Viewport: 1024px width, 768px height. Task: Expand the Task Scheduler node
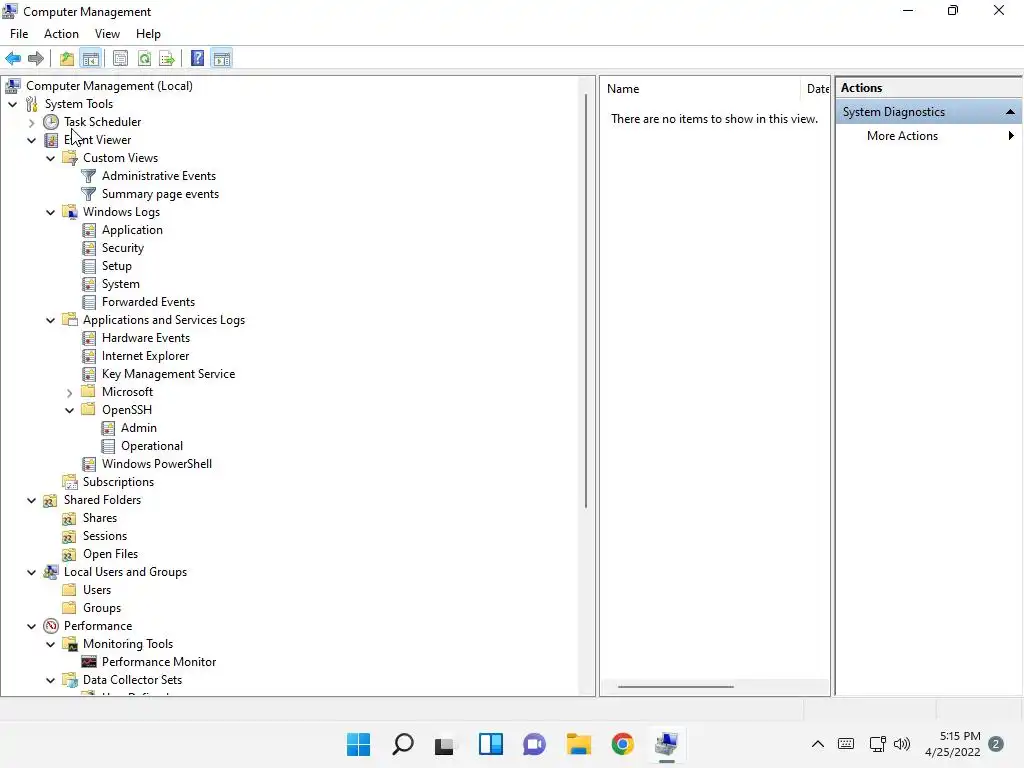[31, 122]
